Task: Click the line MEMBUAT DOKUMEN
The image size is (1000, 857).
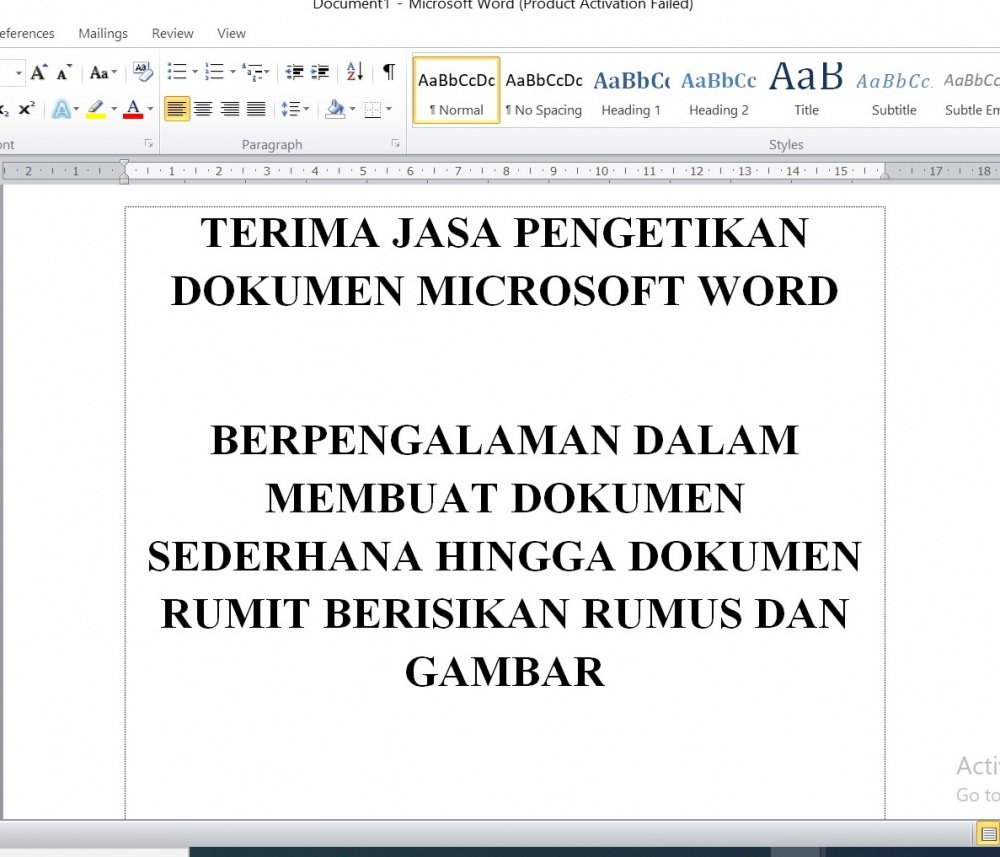Action: coord(505,498)
